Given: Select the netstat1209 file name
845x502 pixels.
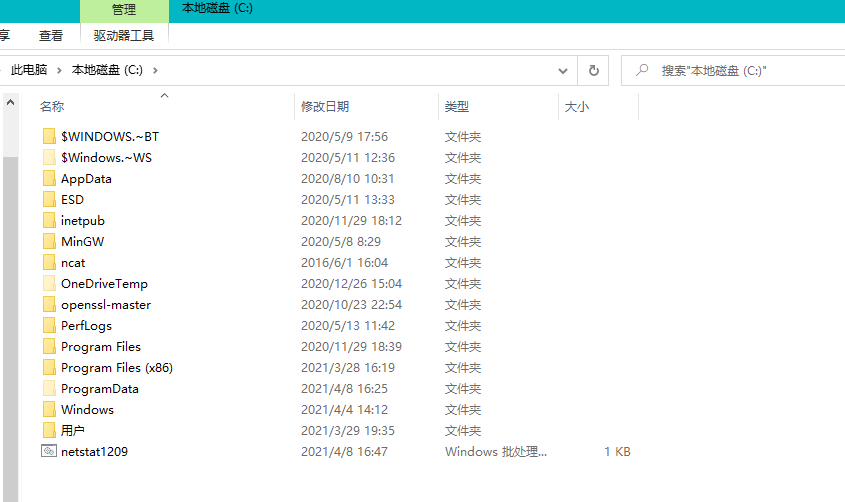Looking at the screenshot, I should [94, 452].
